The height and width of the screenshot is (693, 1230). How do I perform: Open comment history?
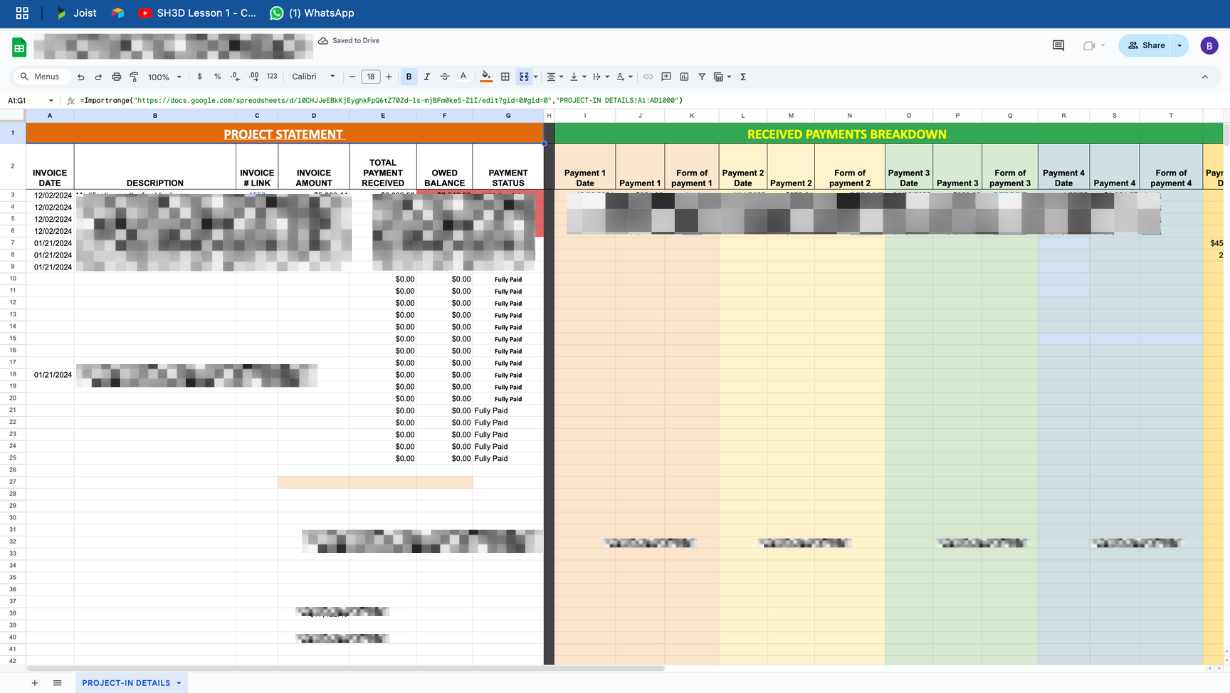1058,46
